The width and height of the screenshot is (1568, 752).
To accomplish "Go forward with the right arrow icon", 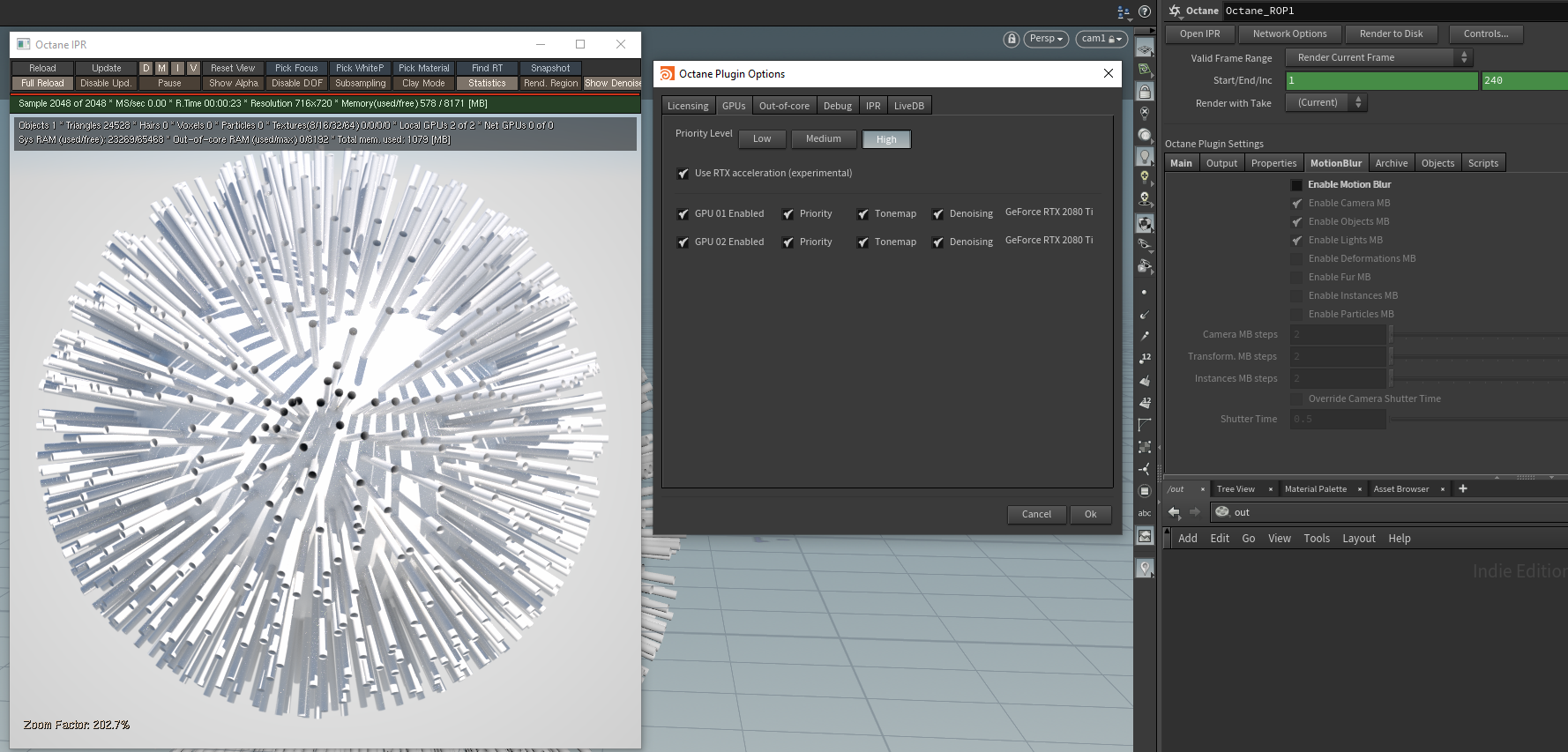I will [1195, 512].
